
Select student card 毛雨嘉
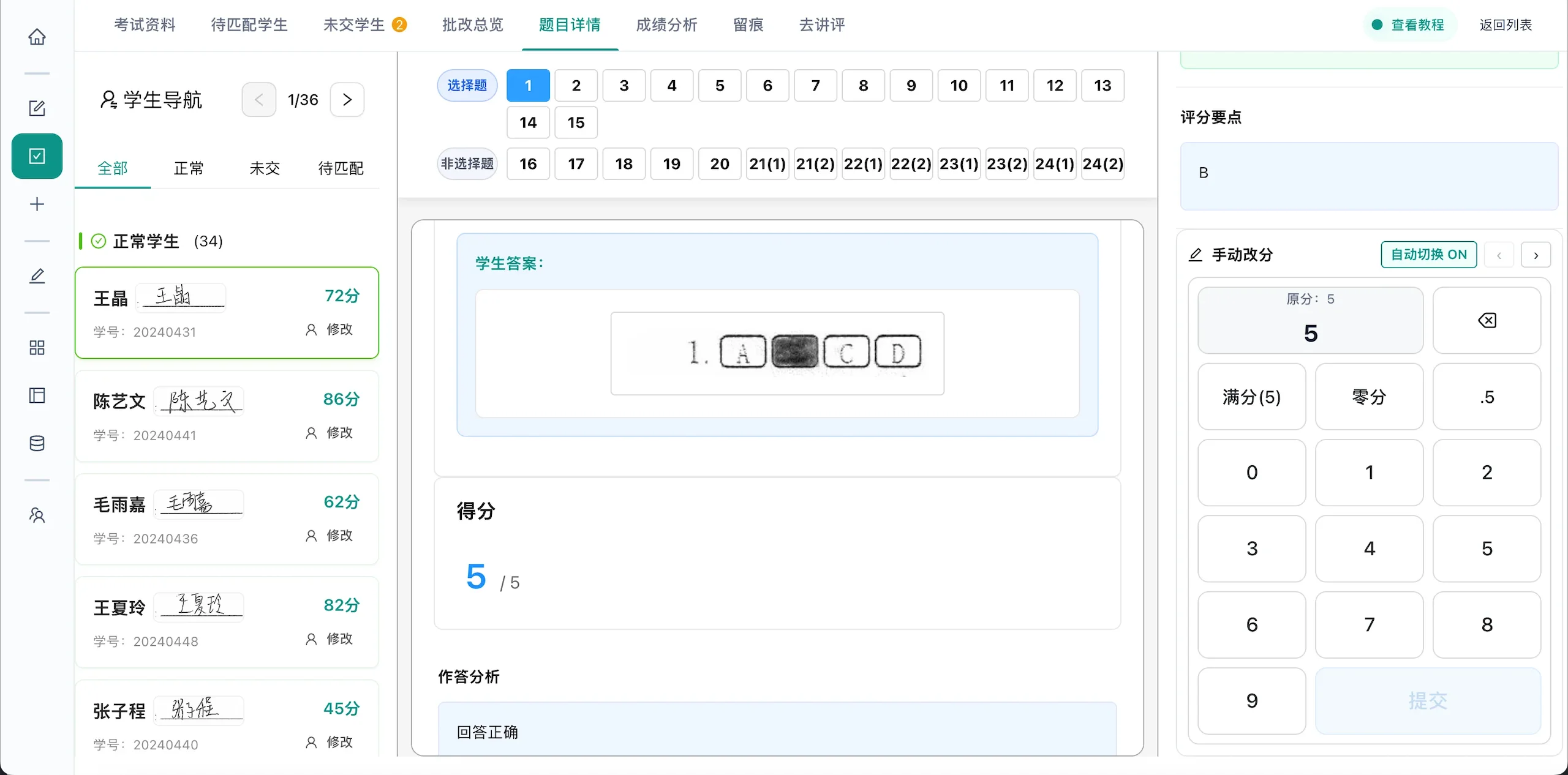click(227, 519)
